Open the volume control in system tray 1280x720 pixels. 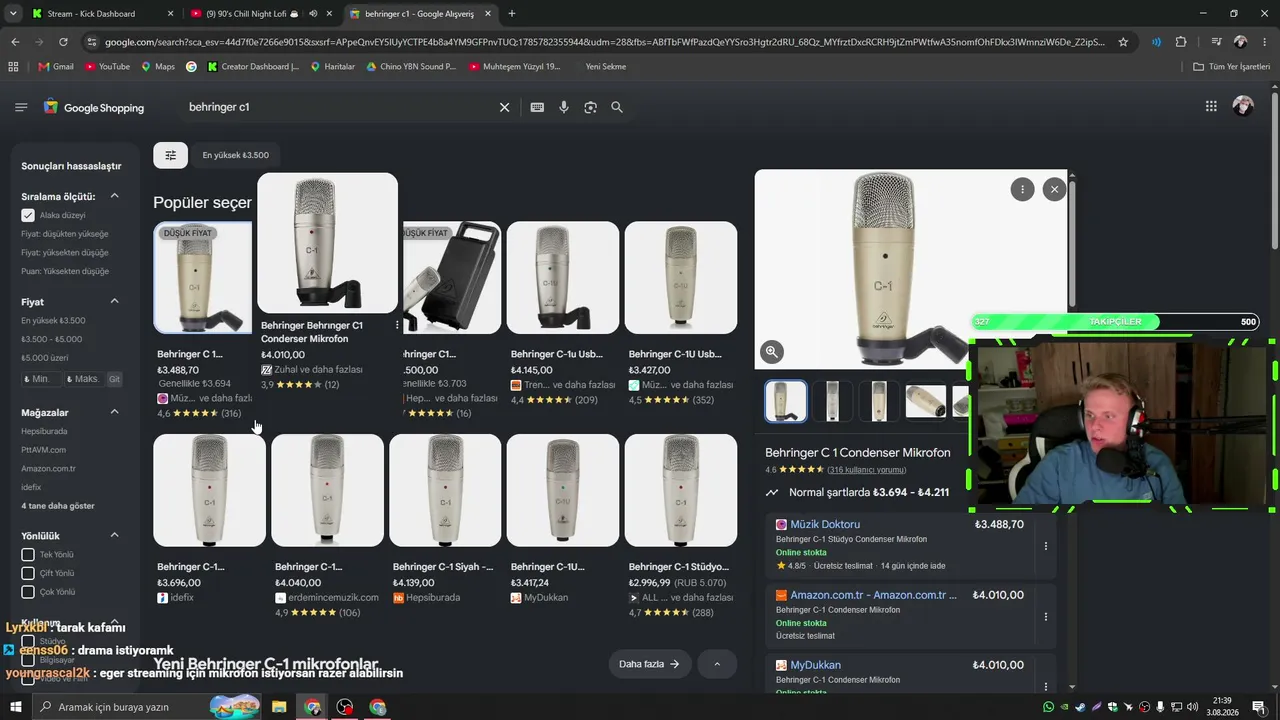click(x=1193, y=707)
